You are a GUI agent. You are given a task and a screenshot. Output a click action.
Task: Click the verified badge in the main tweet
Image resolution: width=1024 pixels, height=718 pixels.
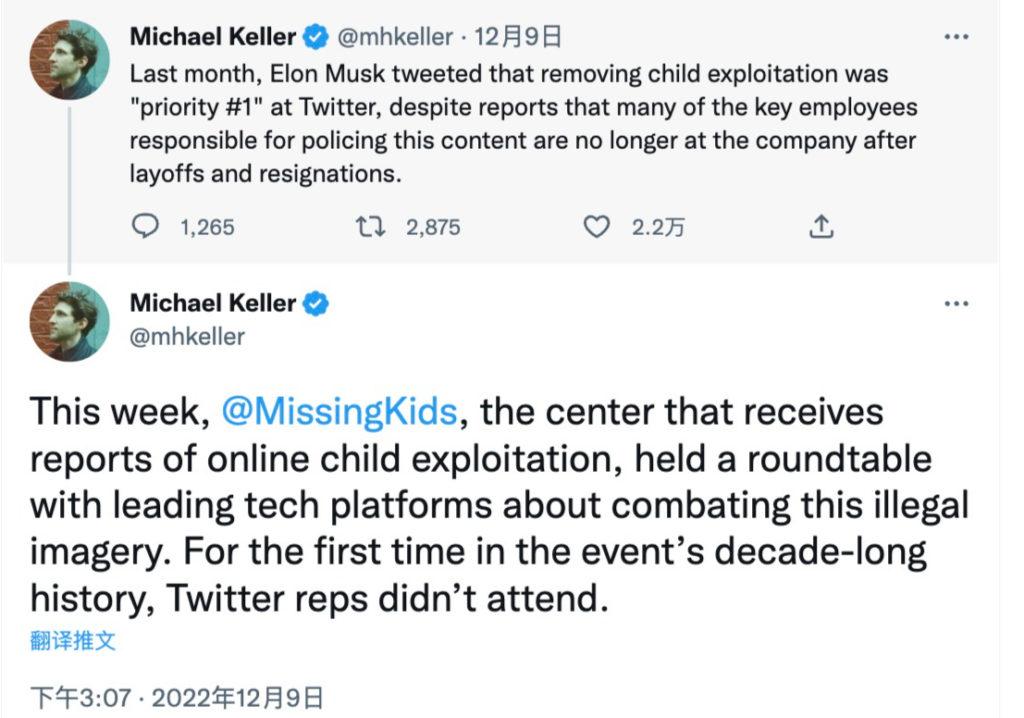pos(315,304)
